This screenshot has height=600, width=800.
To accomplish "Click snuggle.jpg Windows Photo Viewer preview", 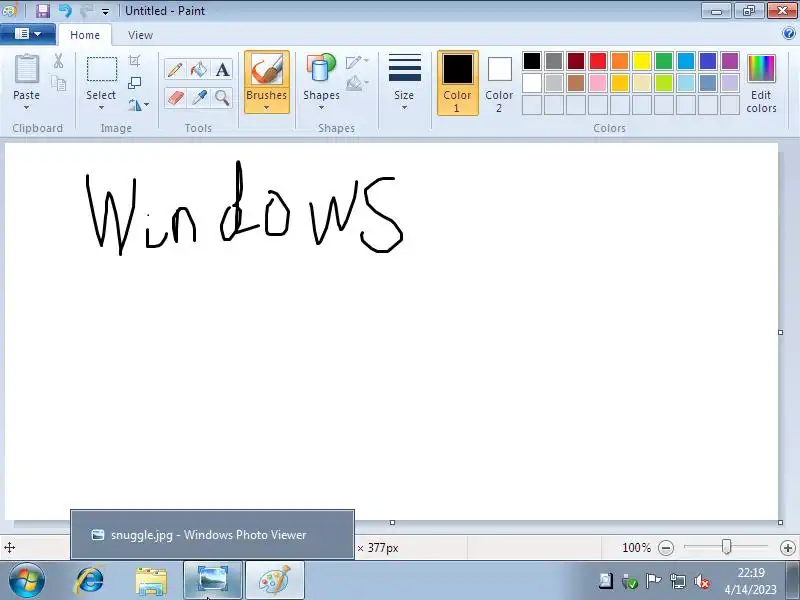I will point(212,534).
